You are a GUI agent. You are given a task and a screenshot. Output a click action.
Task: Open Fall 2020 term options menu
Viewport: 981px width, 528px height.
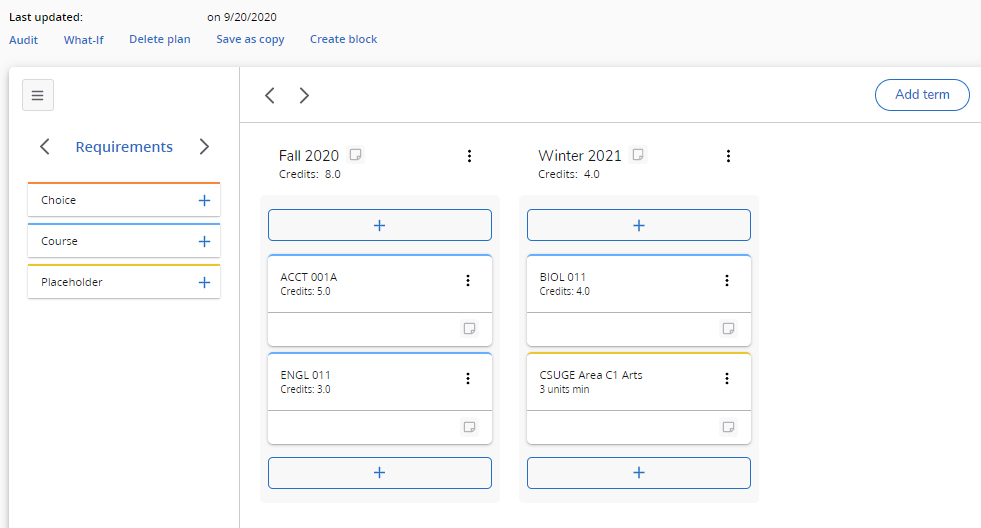click(469, 156)
